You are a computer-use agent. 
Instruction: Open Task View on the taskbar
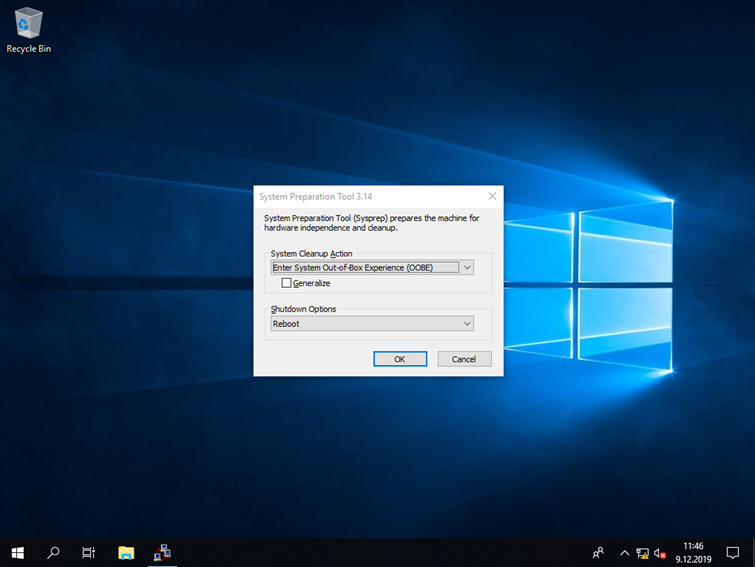pos(89,553)
